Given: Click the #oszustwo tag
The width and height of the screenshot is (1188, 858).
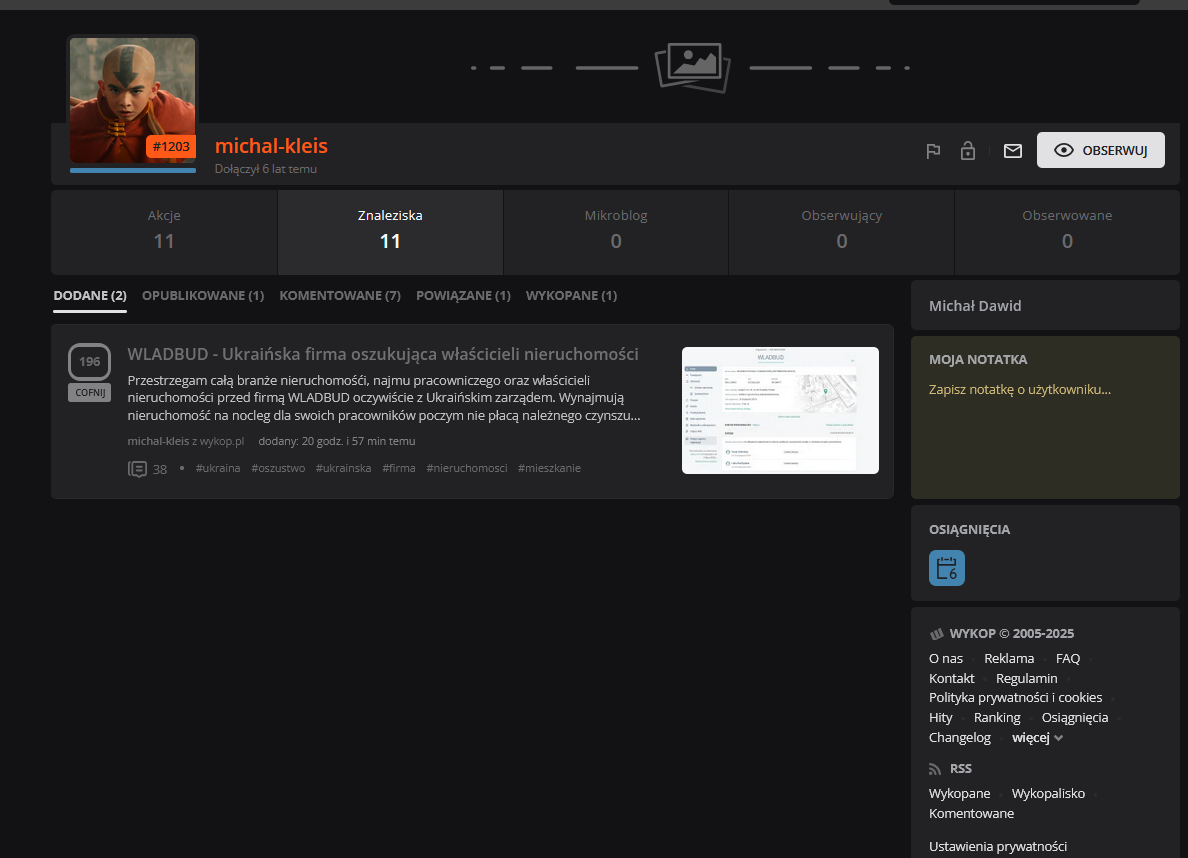Looking at the screenshot, I should pyautogui.click(x=278, y=468).
